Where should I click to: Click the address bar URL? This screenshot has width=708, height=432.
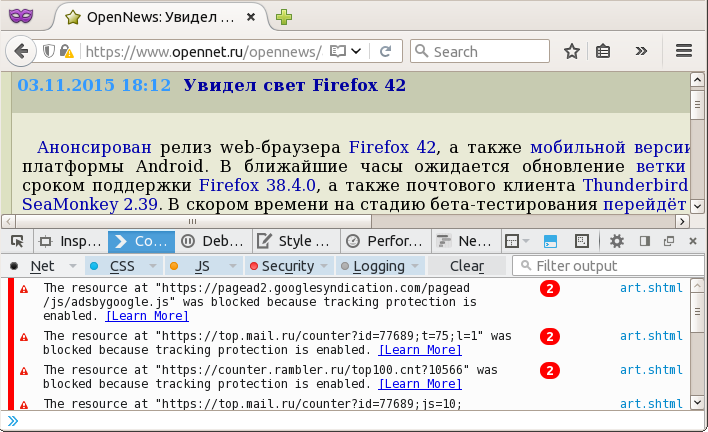coord(204,51)
